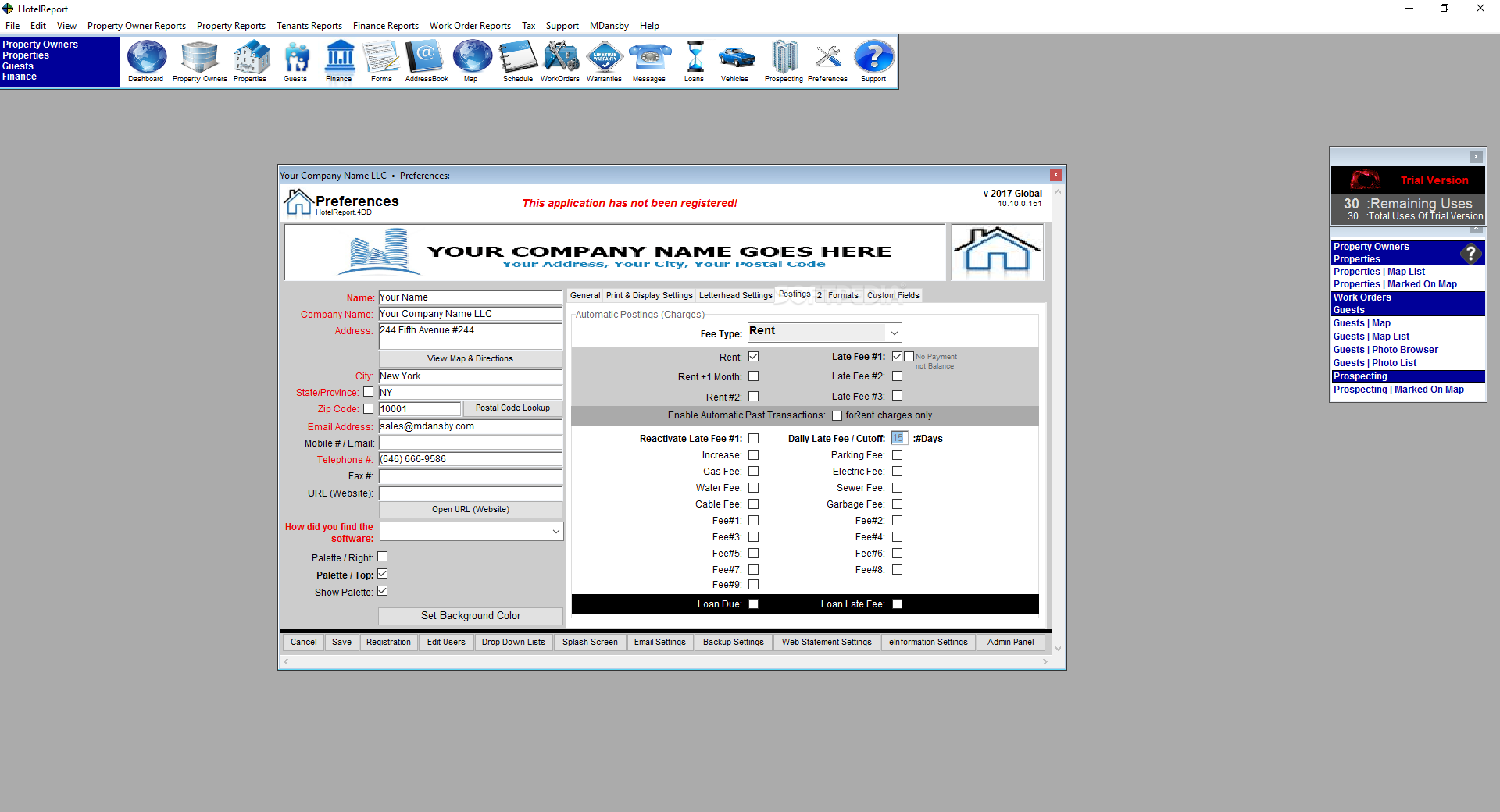Screen dimensions: 1500x812
Task: Enable the Parking Fee checkbox
Action: [x=897, y=455]
